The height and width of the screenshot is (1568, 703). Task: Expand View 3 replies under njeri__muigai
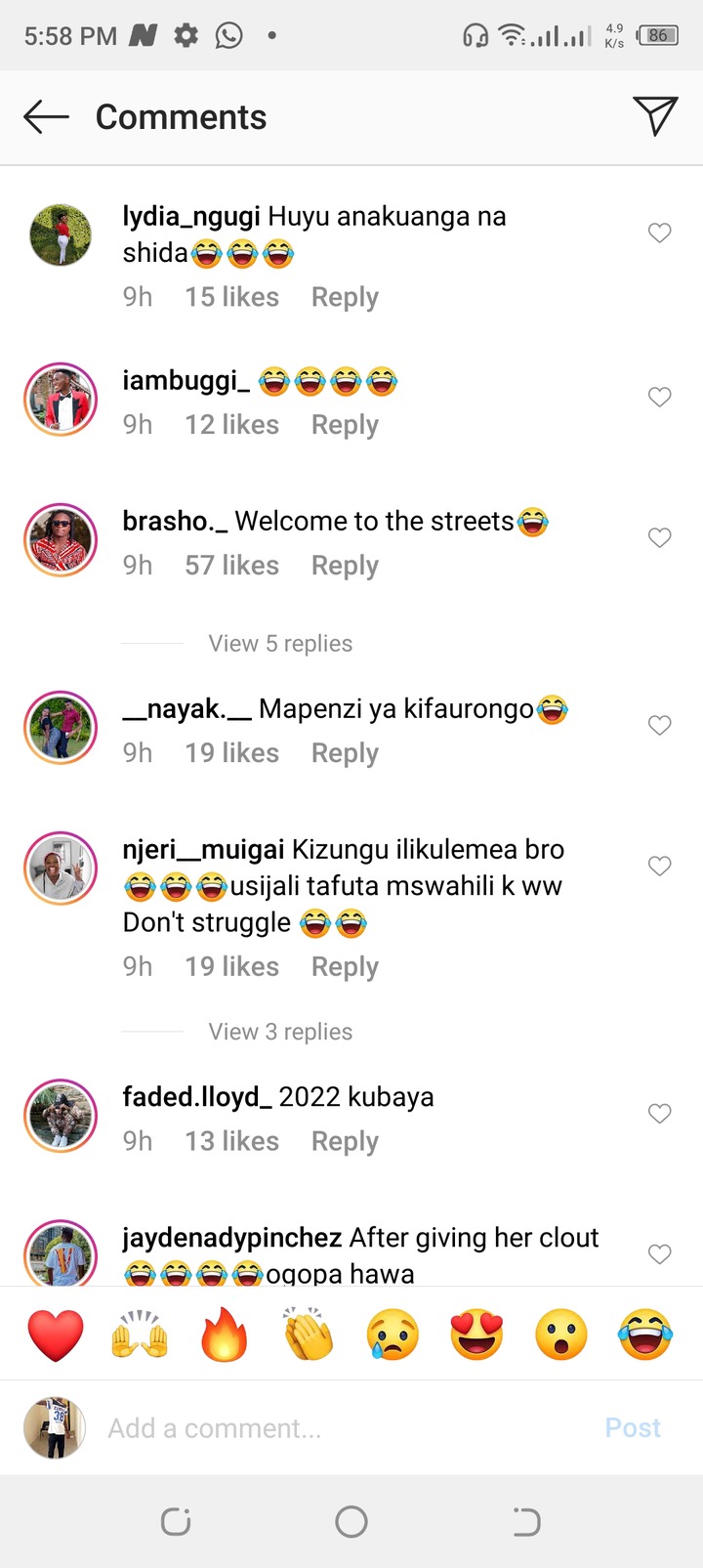[280, 1032]
